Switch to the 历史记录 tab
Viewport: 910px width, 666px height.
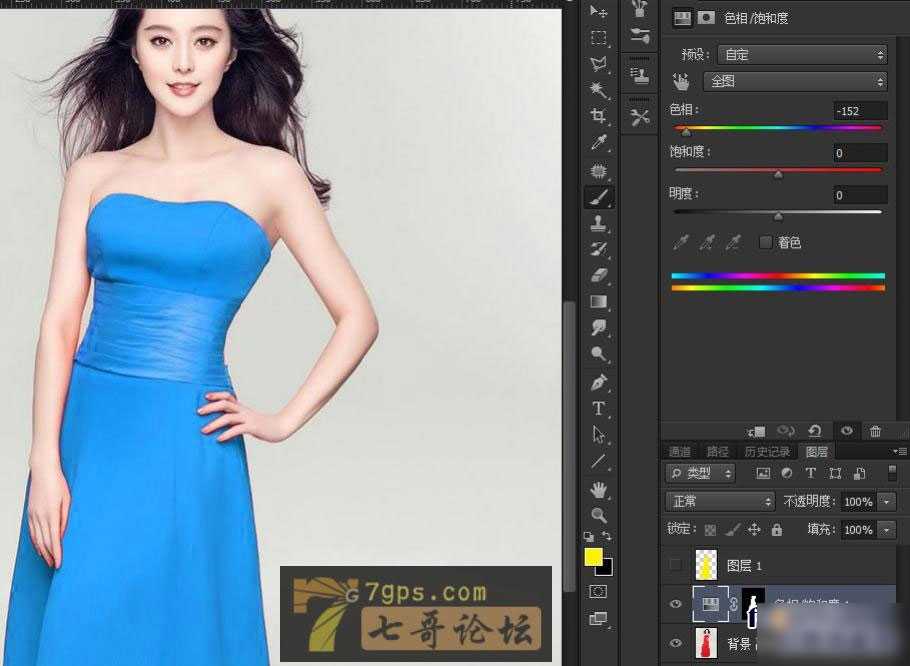click(x=767, y=451)
